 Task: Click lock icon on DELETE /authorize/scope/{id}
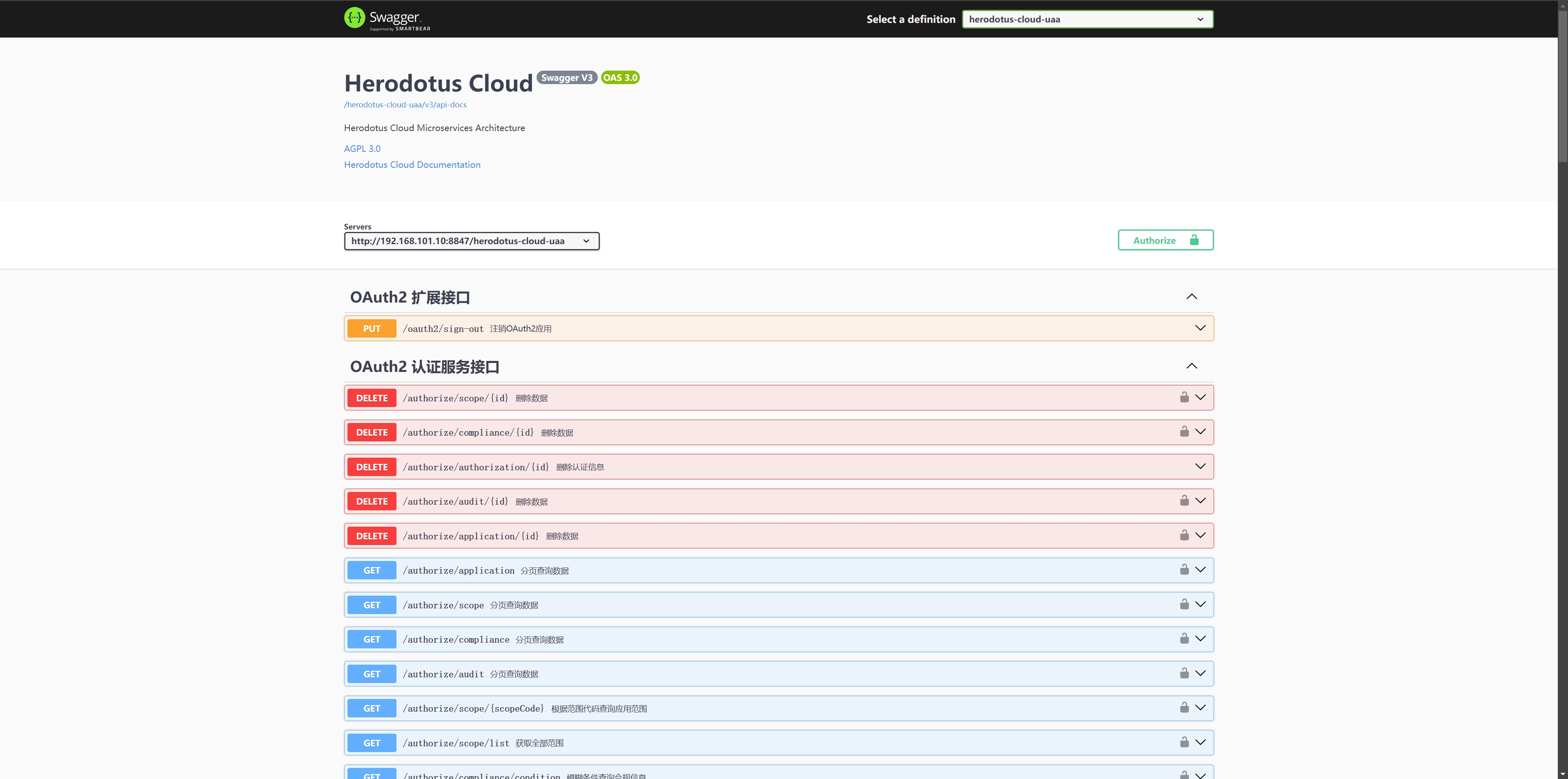click(x=1184, y=397)
